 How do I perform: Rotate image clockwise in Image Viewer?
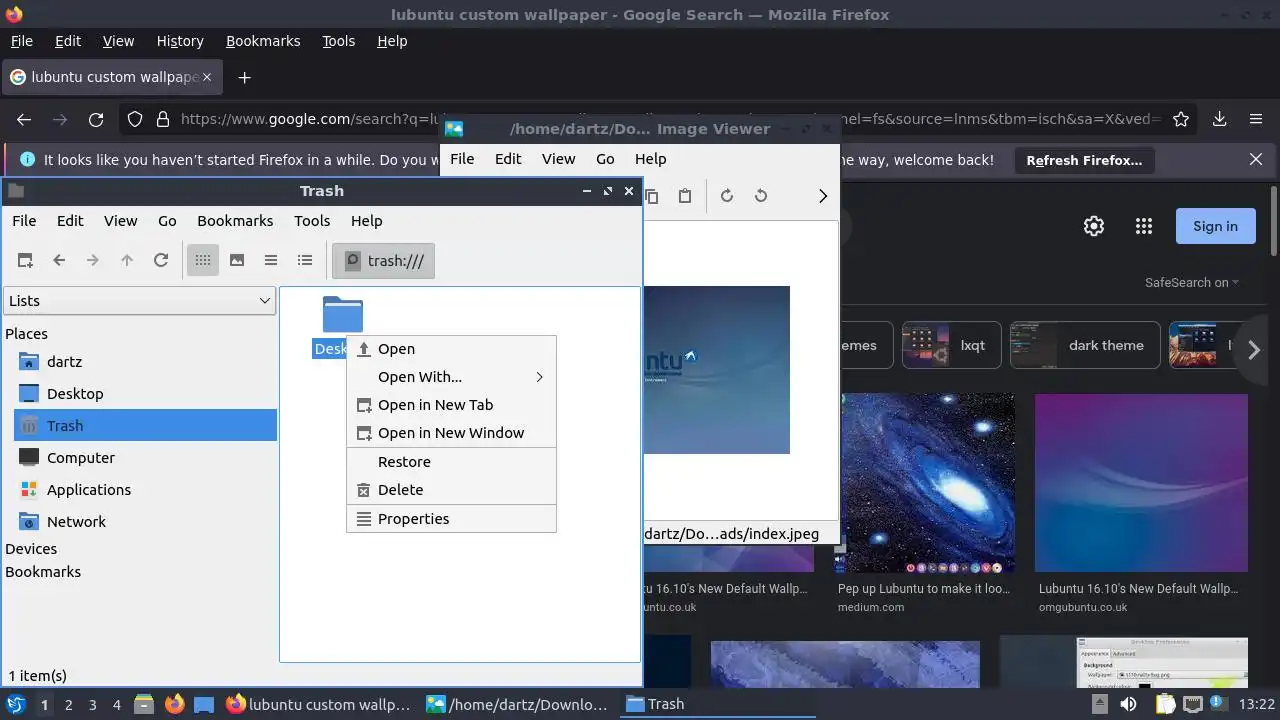[x=727, y=196]
